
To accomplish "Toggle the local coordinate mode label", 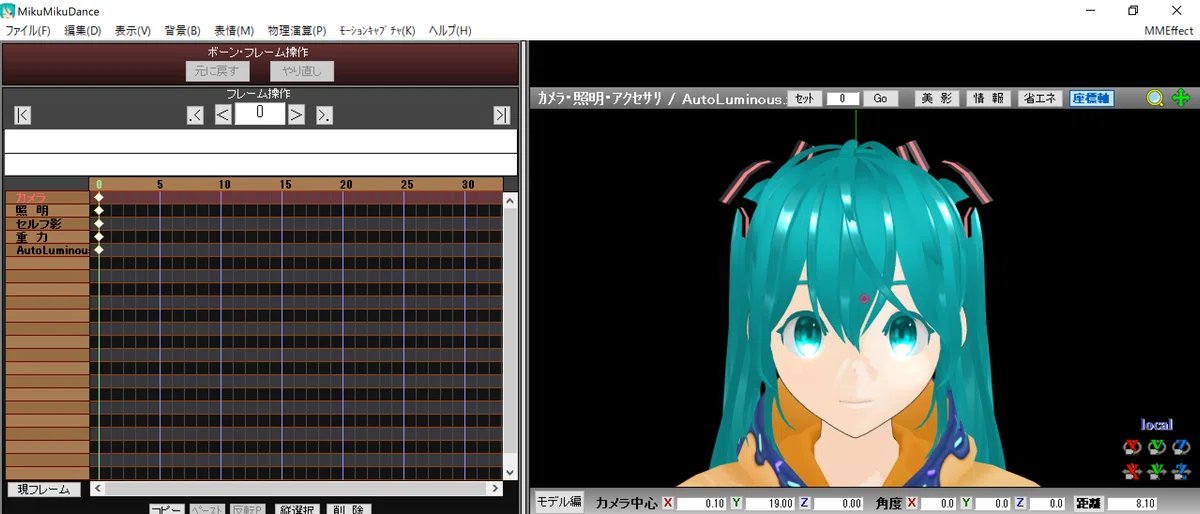I will 1156,425.
